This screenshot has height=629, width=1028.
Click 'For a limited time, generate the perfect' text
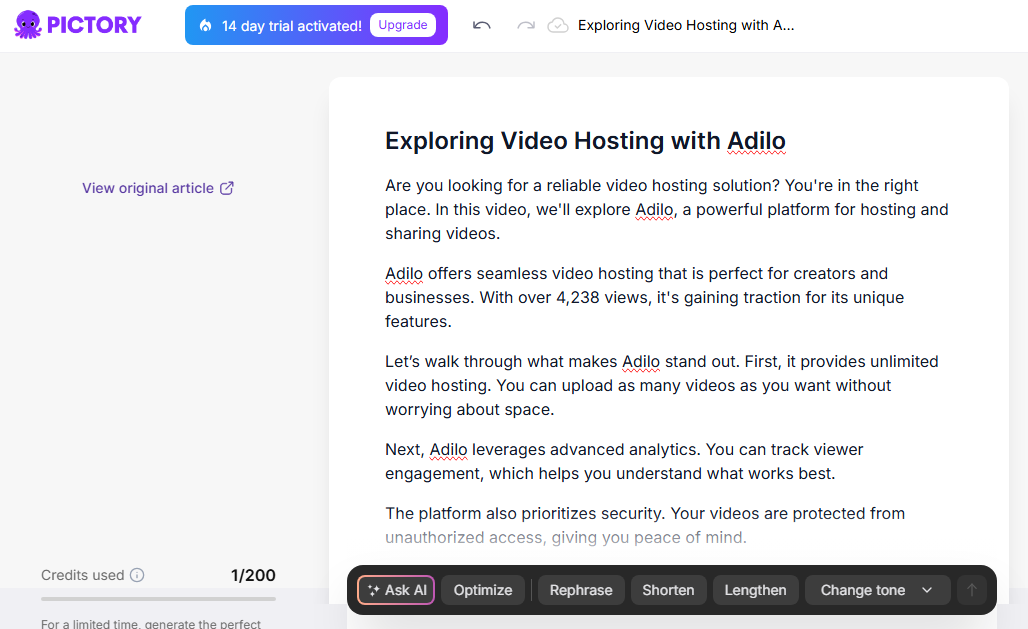tap(151, 623)
